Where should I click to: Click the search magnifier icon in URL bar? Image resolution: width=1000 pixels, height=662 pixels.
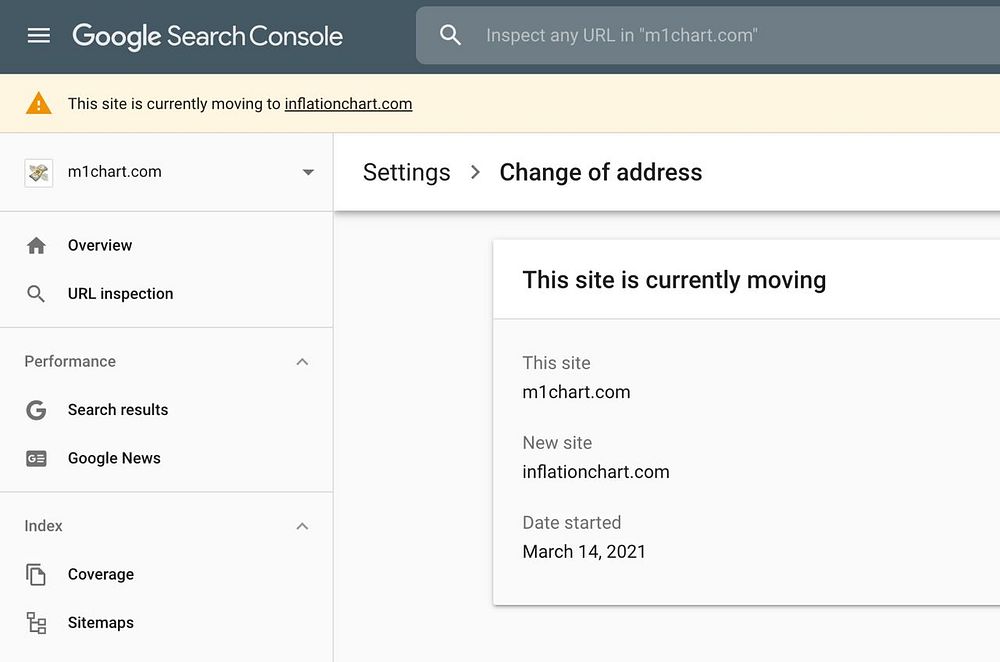[x=451, y=36]
